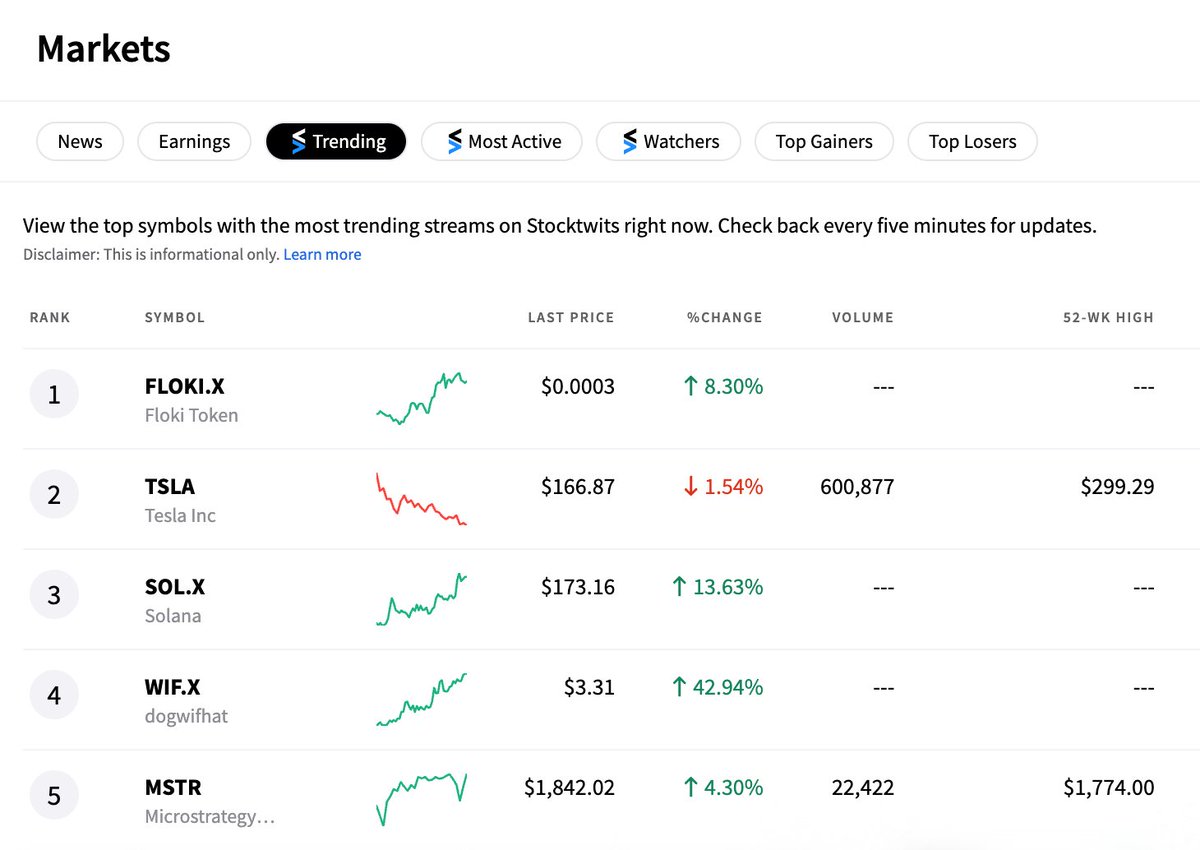Click the $1,774.00 52-week high

(x=1109, y=788)
